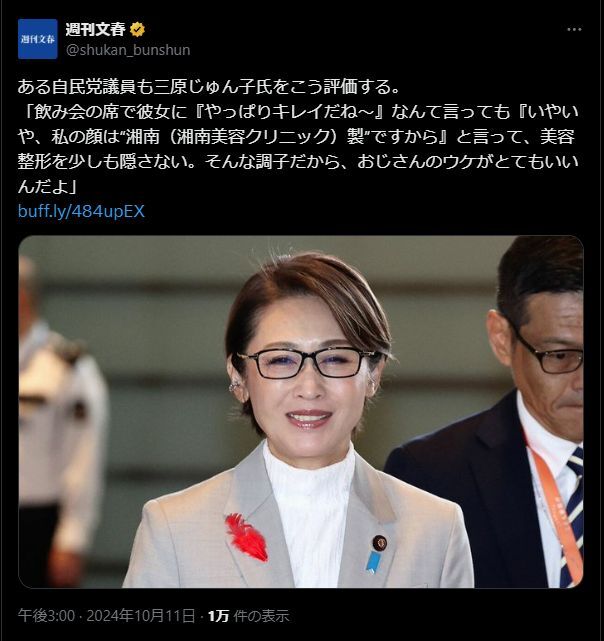
Task: Click the 午後3:00 timestamp
Action: tap(46, 616)
